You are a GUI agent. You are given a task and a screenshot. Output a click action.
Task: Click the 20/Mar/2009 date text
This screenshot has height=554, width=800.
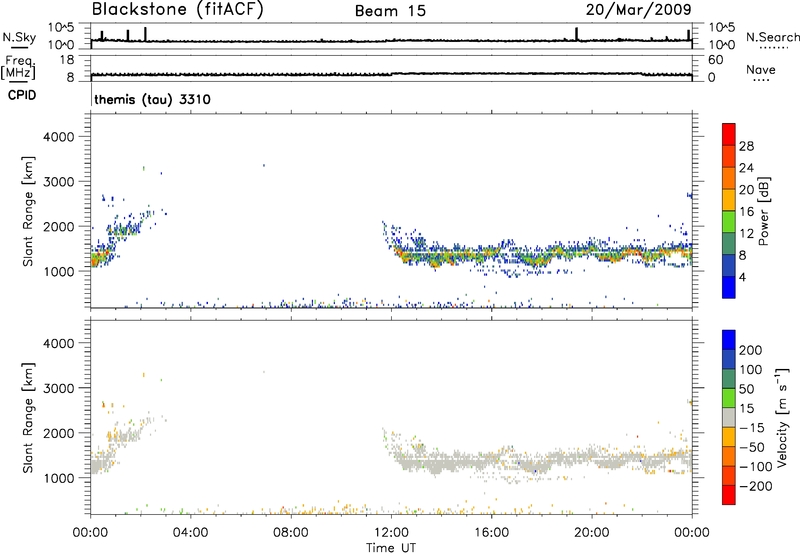pos(638,9)
